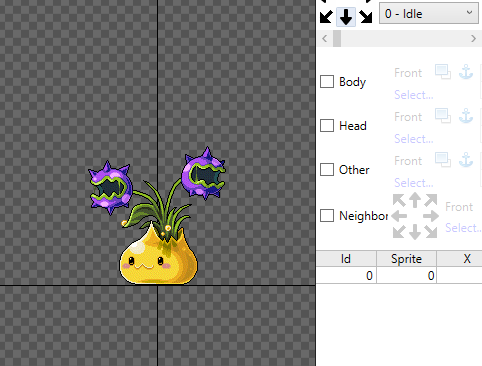Click the Select... link for Head

[414, 139]
